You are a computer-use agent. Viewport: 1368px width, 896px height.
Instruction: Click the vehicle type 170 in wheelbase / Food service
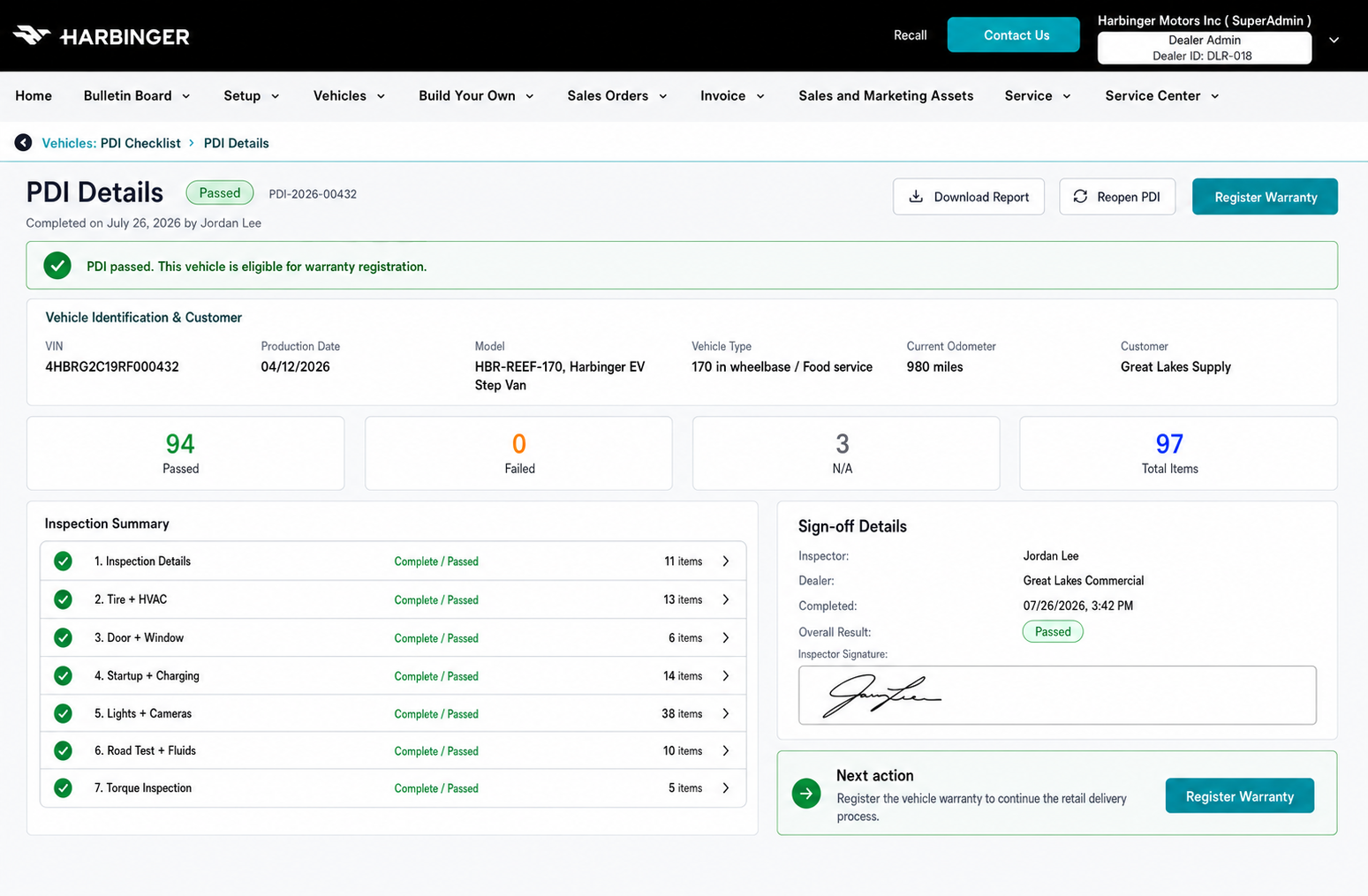point(782,367)
